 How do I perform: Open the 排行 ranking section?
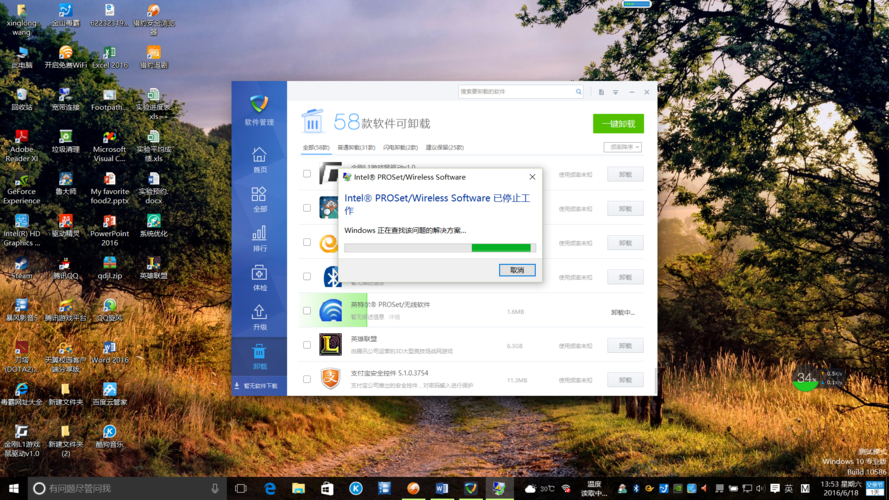(x=259, y=239)
